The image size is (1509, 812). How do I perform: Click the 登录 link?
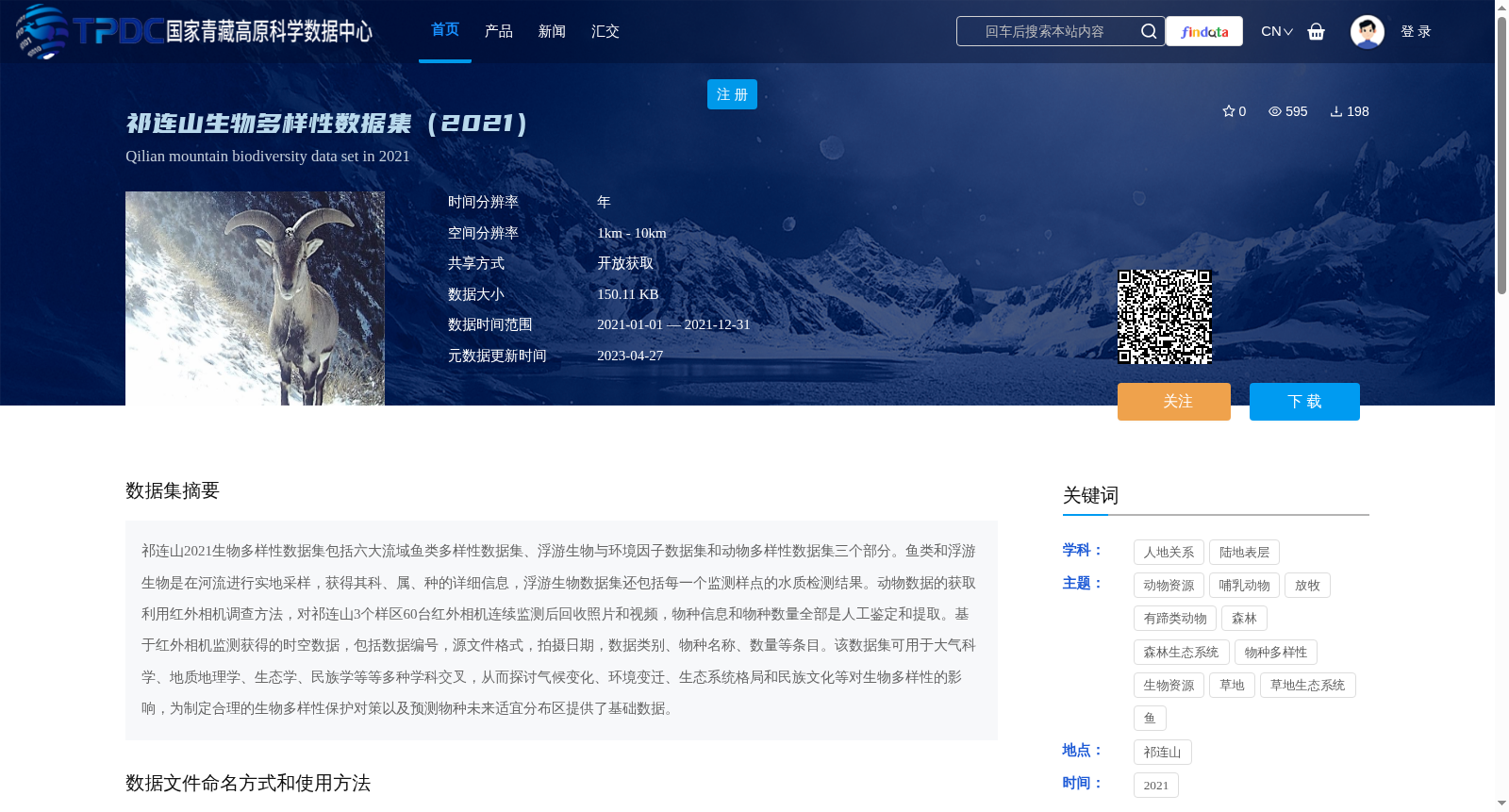pos(1416,31)
